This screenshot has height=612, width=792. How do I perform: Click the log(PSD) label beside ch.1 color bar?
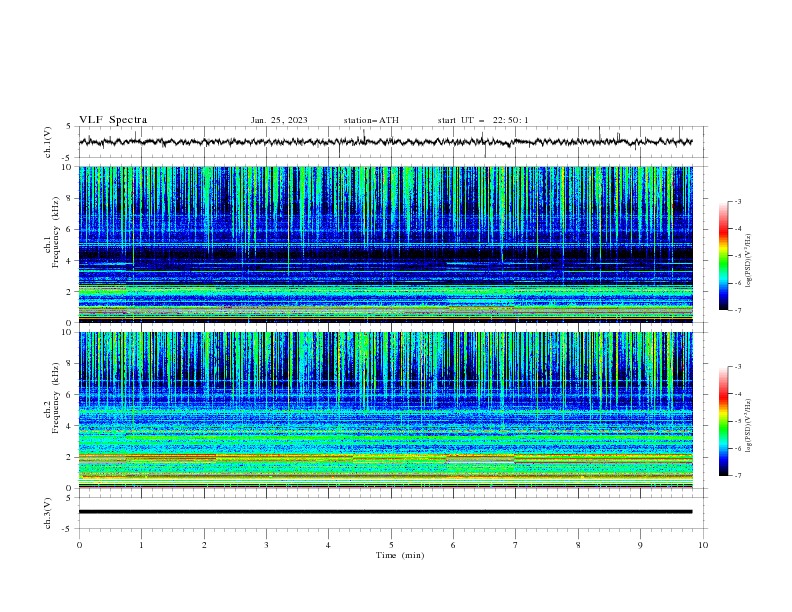748,260
